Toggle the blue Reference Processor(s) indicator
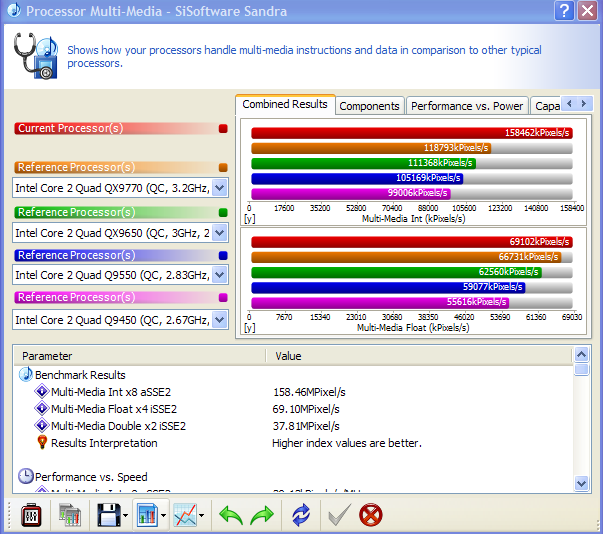The width and height of the screenshot is (603, 534). point(223,256)
